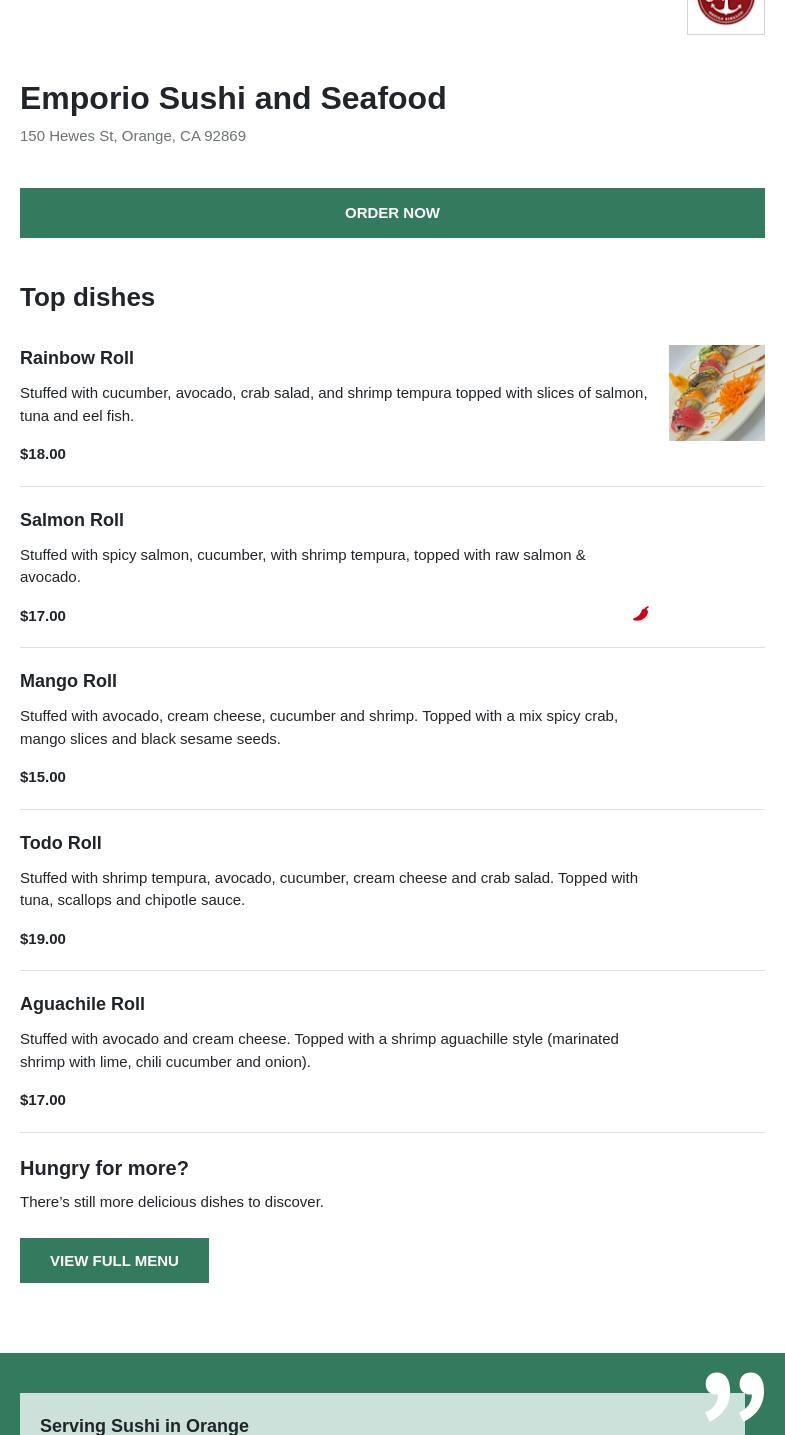
Task: Open the Rainbow Roll photo thumbnail
Action: pos(716,393)
